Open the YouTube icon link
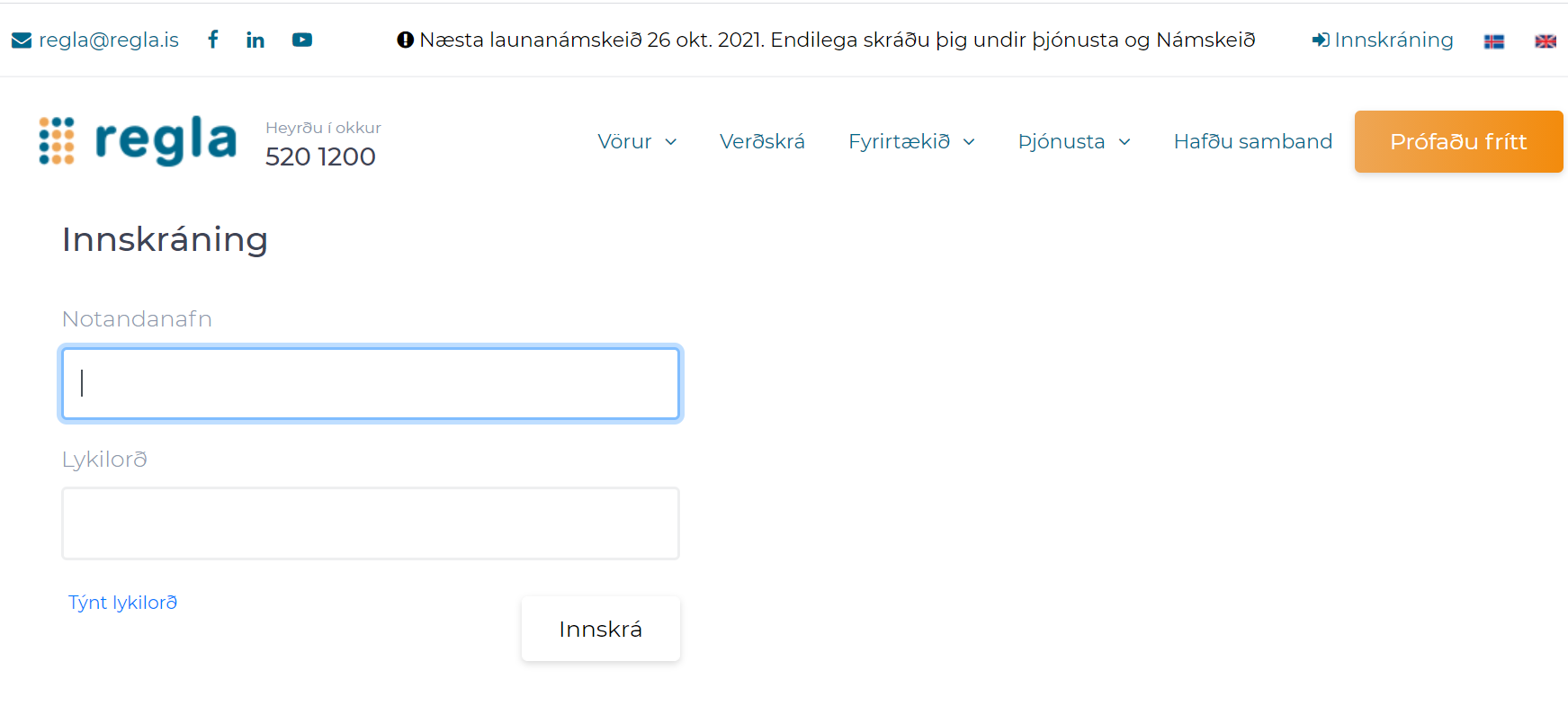Viewport: 1568px width, 724px height. pos(302,40)
